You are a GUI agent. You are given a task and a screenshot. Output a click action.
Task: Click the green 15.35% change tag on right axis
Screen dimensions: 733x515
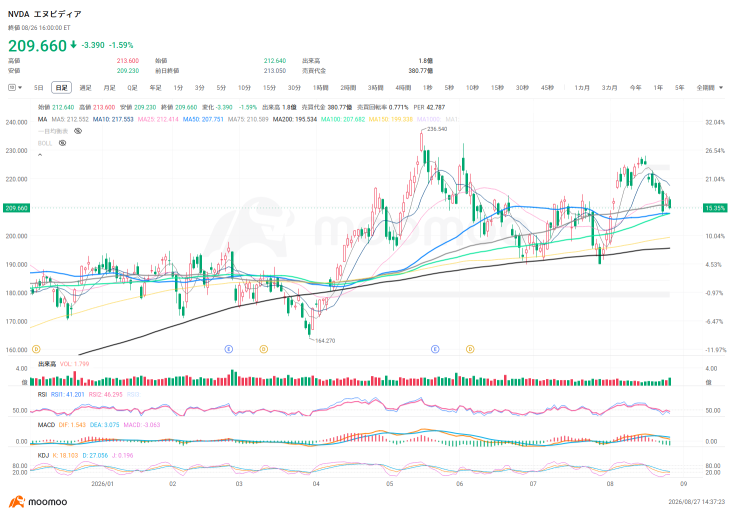click(715, 207)
